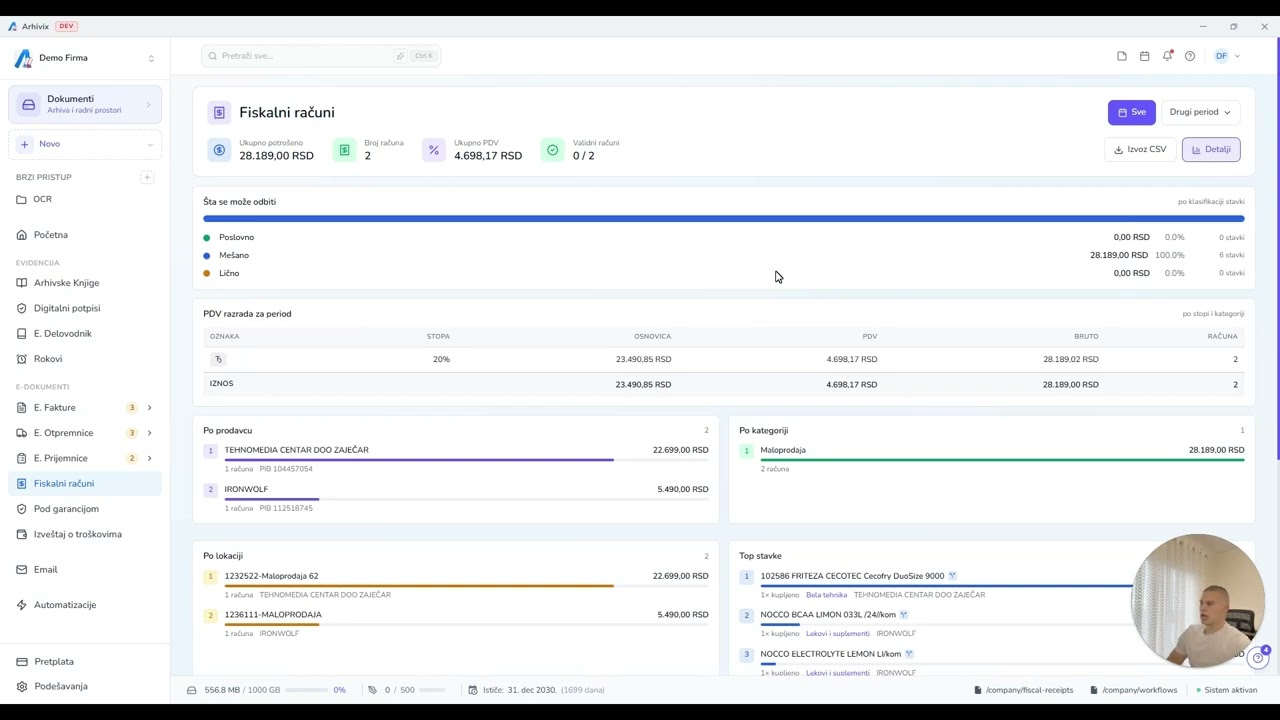Open /company/workflows path in status bar
The image size is (1280, 720).
pyautogui.click(x=1134, y=690)
